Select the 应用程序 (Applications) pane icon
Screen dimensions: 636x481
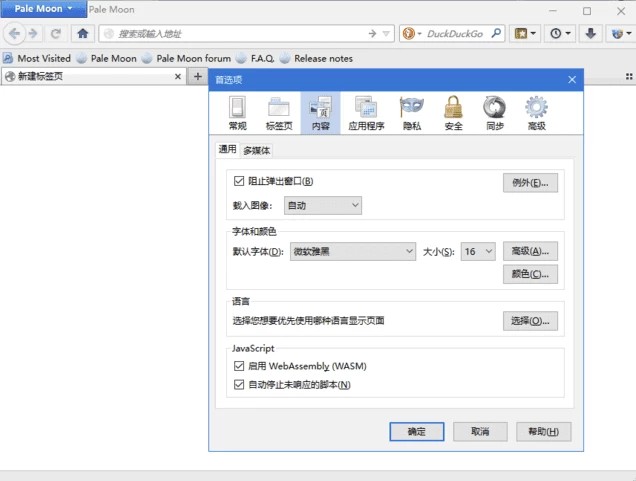366,113
